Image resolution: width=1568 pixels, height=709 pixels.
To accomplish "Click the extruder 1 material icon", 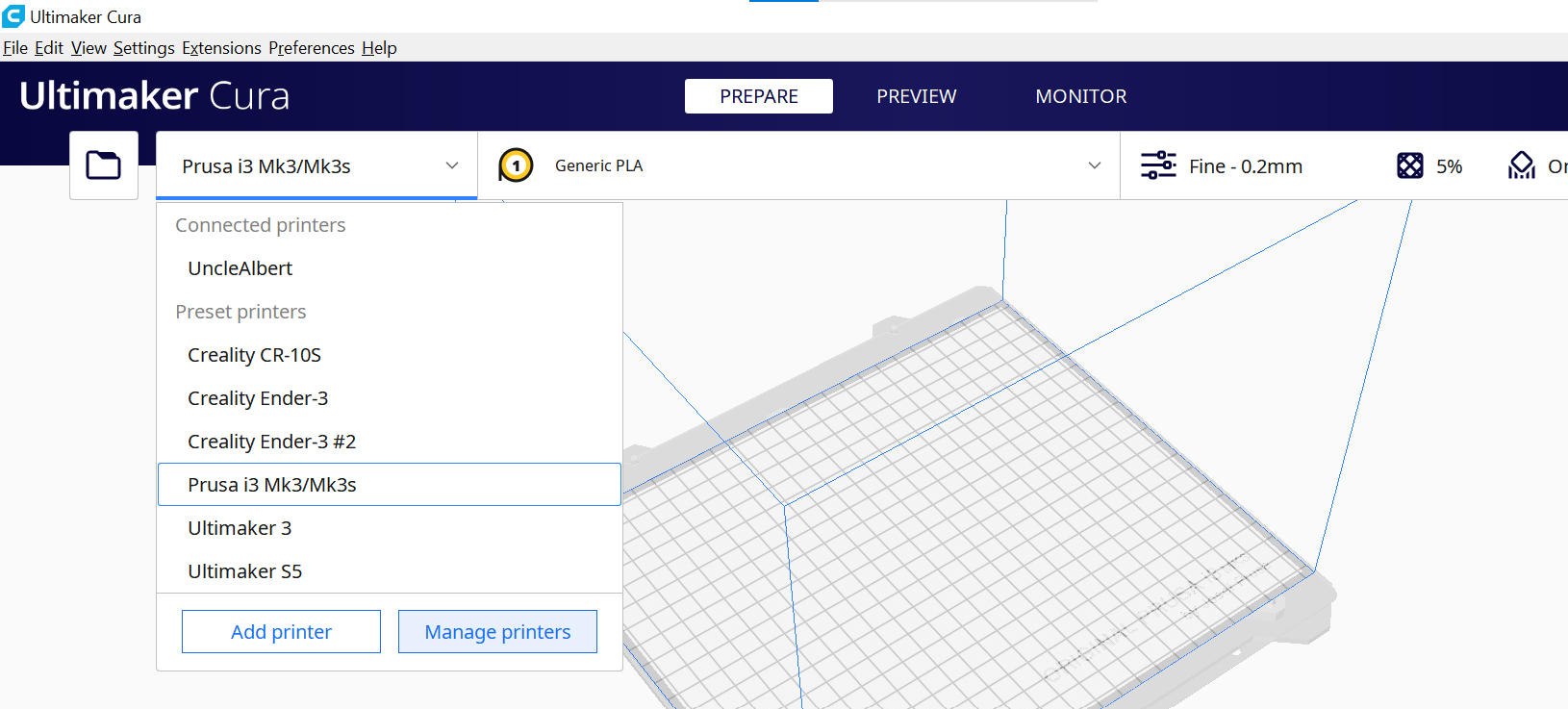I will pos(516,165).
